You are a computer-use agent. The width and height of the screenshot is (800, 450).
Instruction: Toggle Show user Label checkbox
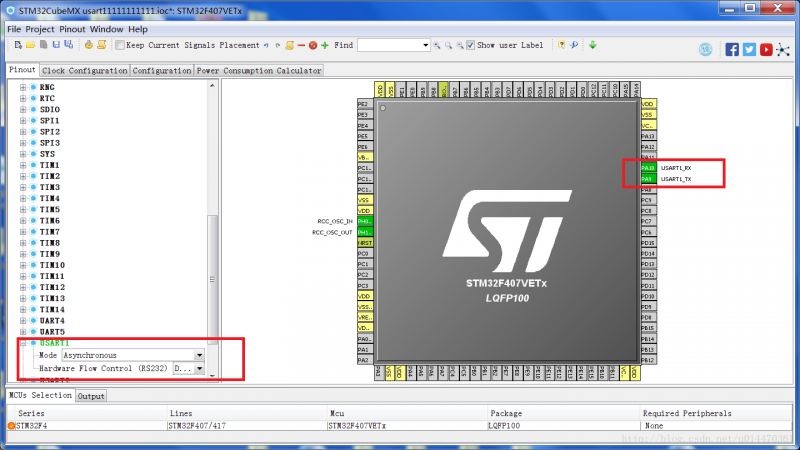coord(470,45)
